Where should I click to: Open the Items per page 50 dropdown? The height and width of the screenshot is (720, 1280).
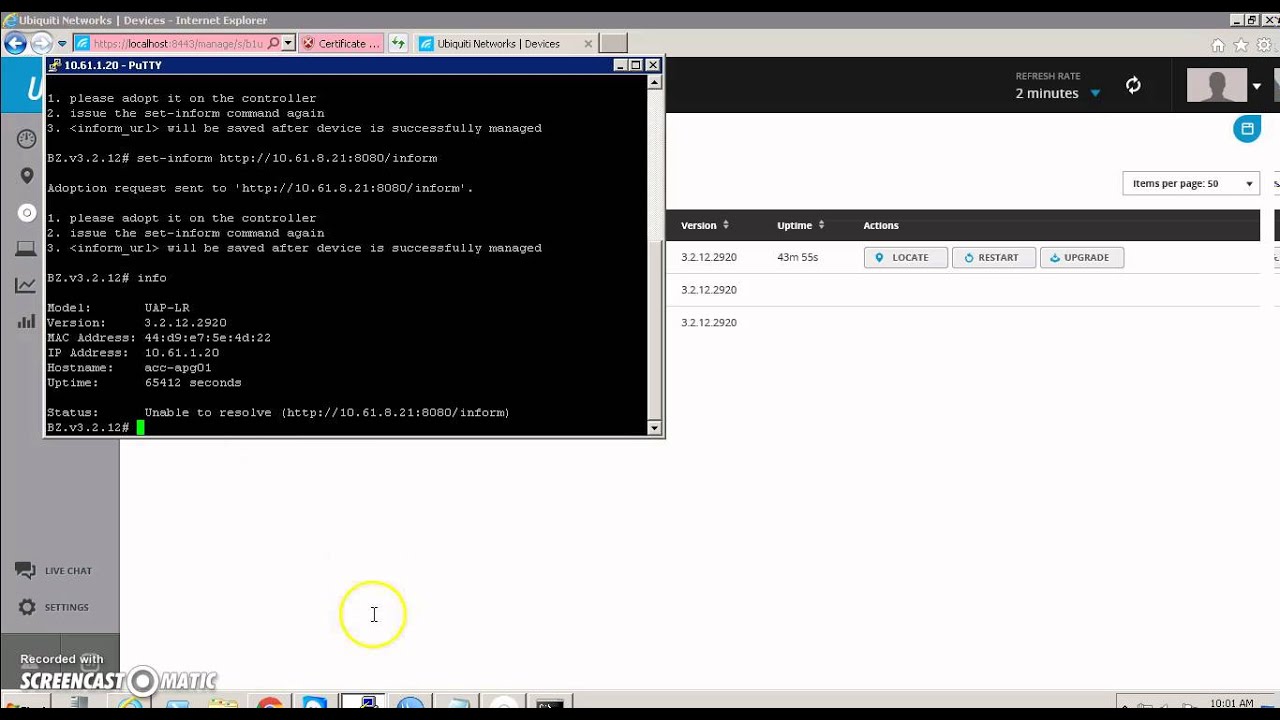1191,184
